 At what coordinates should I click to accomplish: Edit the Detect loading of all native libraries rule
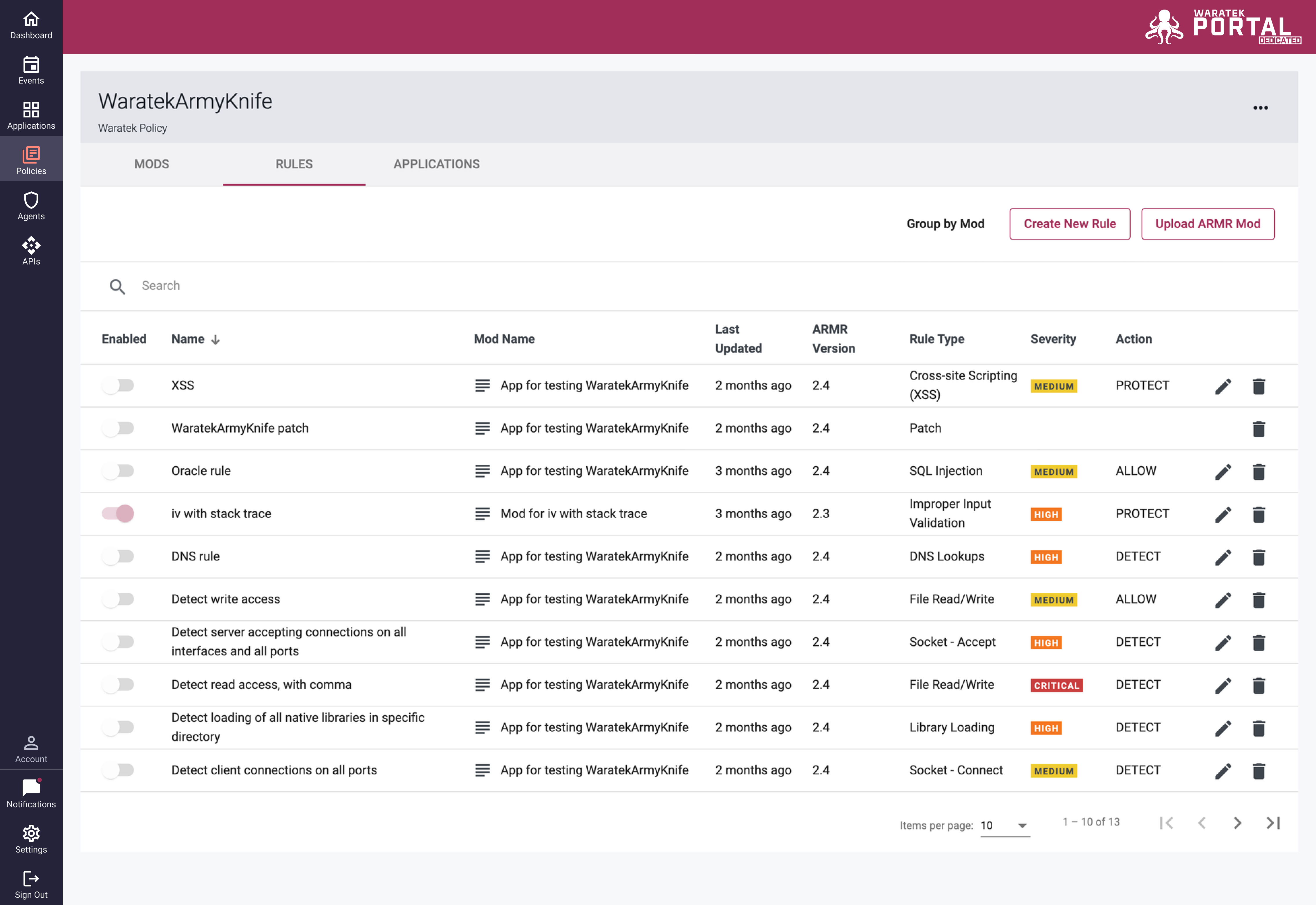(x=1223, y=728)
